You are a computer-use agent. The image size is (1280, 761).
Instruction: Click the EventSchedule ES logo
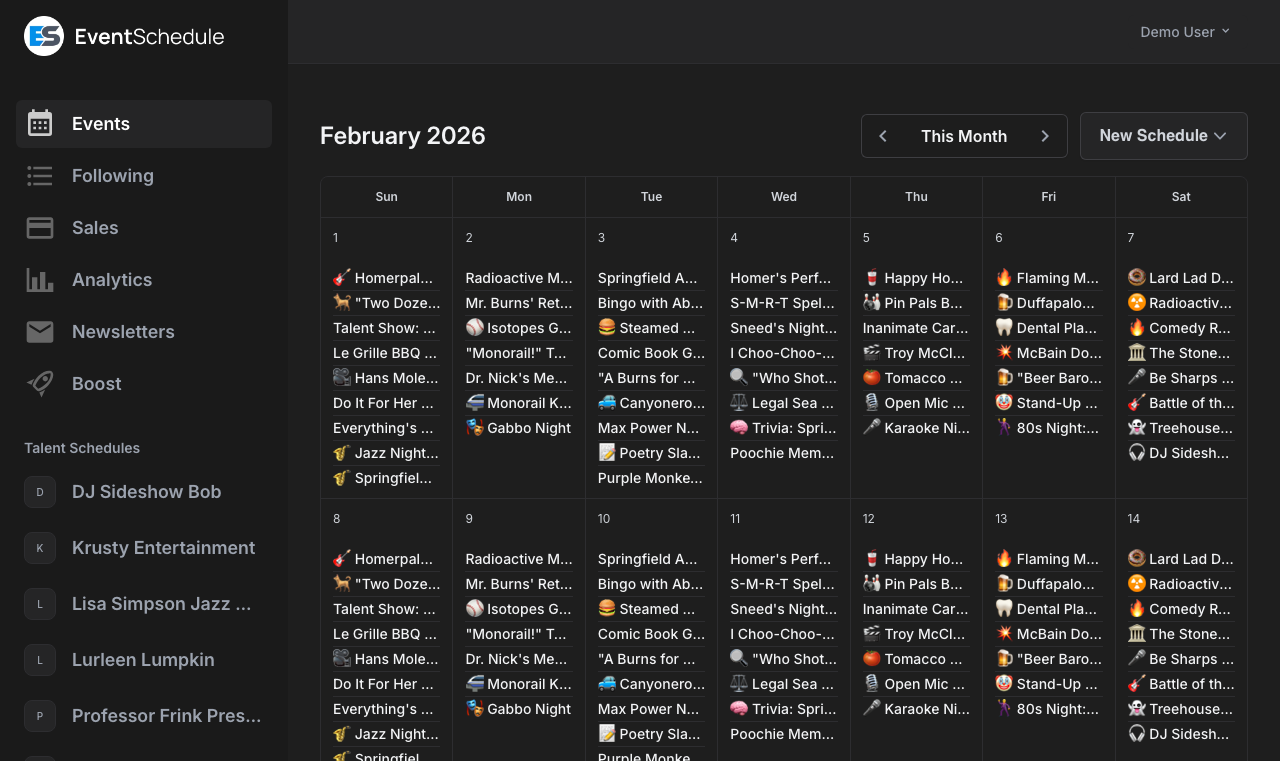[x=41, y=35]
